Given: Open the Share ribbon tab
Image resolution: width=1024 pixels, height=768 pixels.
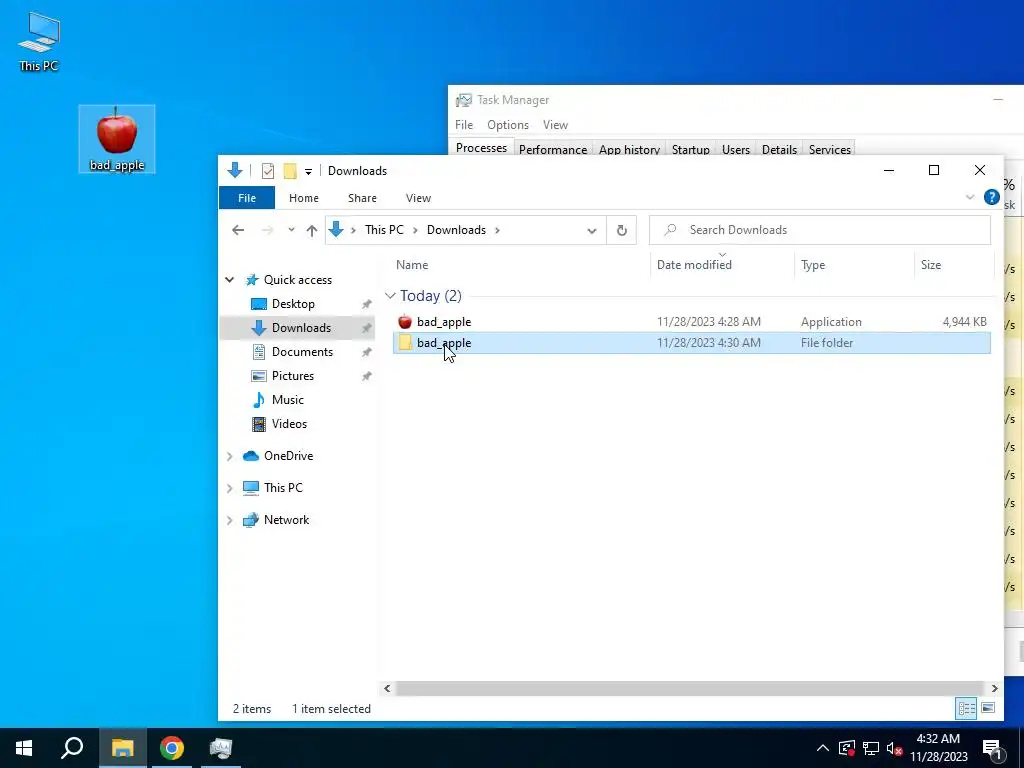Looking at the screenshot, I should (x=362, y=198).
